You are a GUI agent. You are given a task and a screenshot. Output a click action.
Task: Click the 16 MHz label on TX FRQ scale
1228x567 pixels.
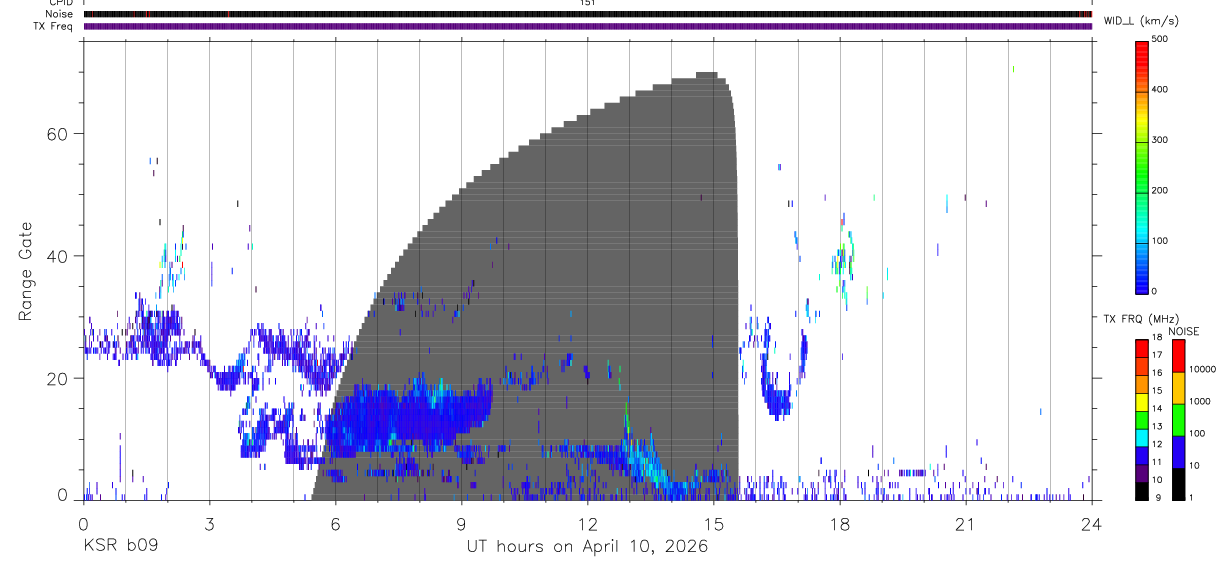coord(1158,373)
